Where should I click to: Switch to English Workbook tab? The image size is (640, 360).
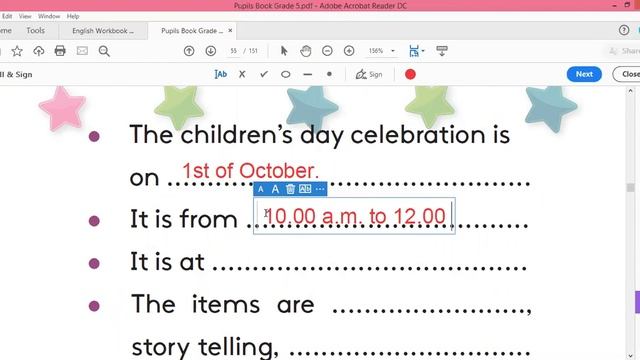[103, 31]
